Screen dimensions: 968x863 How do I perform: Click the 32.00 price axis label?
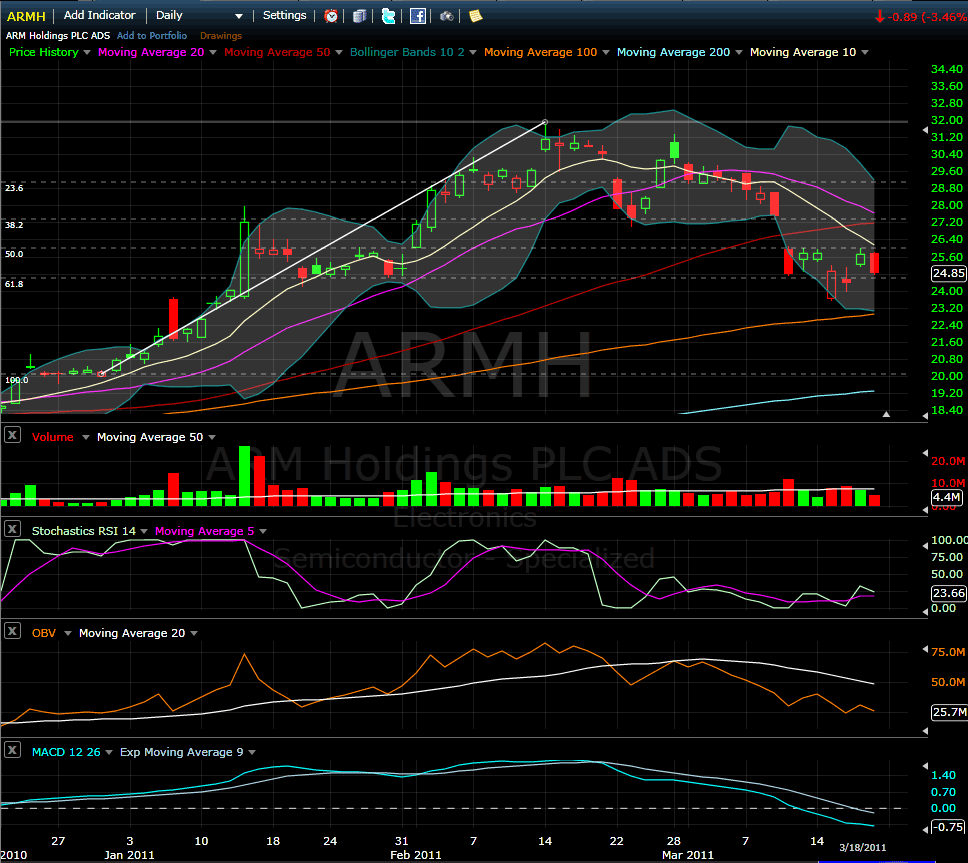pos(946,120)
